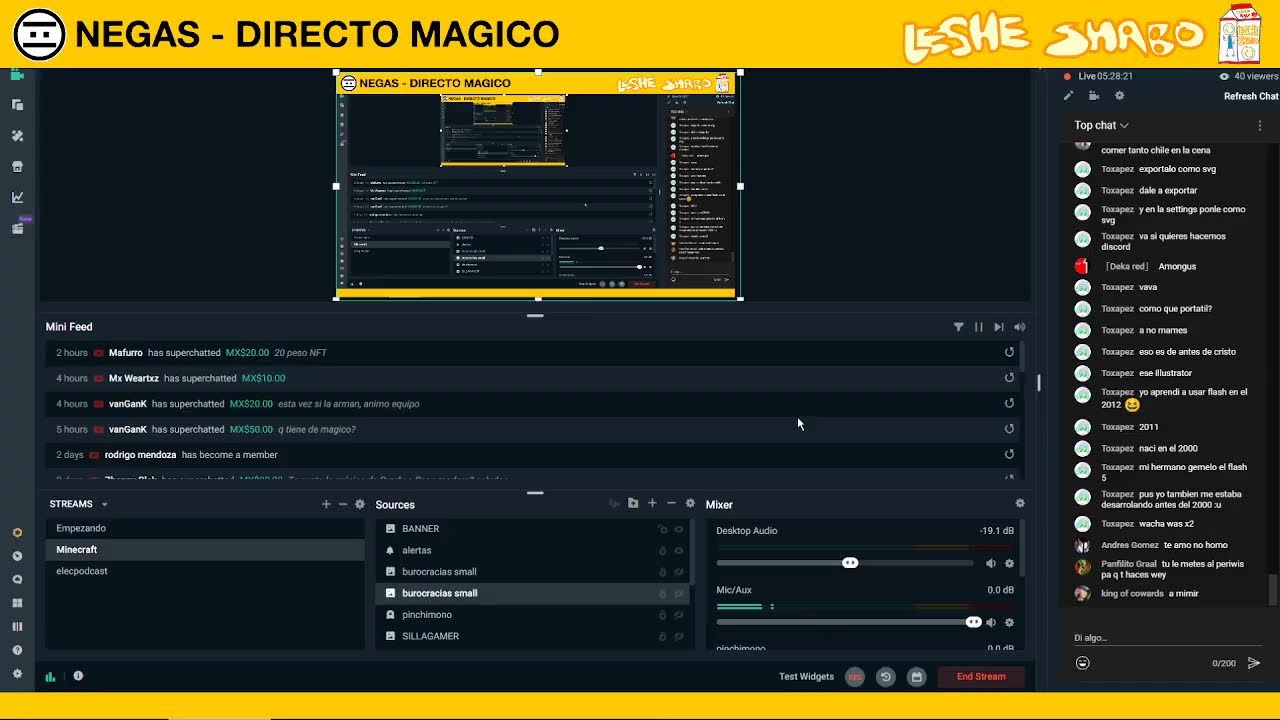Toggle BANNER source visibility eye
1280x720 pixels.
(x=679, y=529)
